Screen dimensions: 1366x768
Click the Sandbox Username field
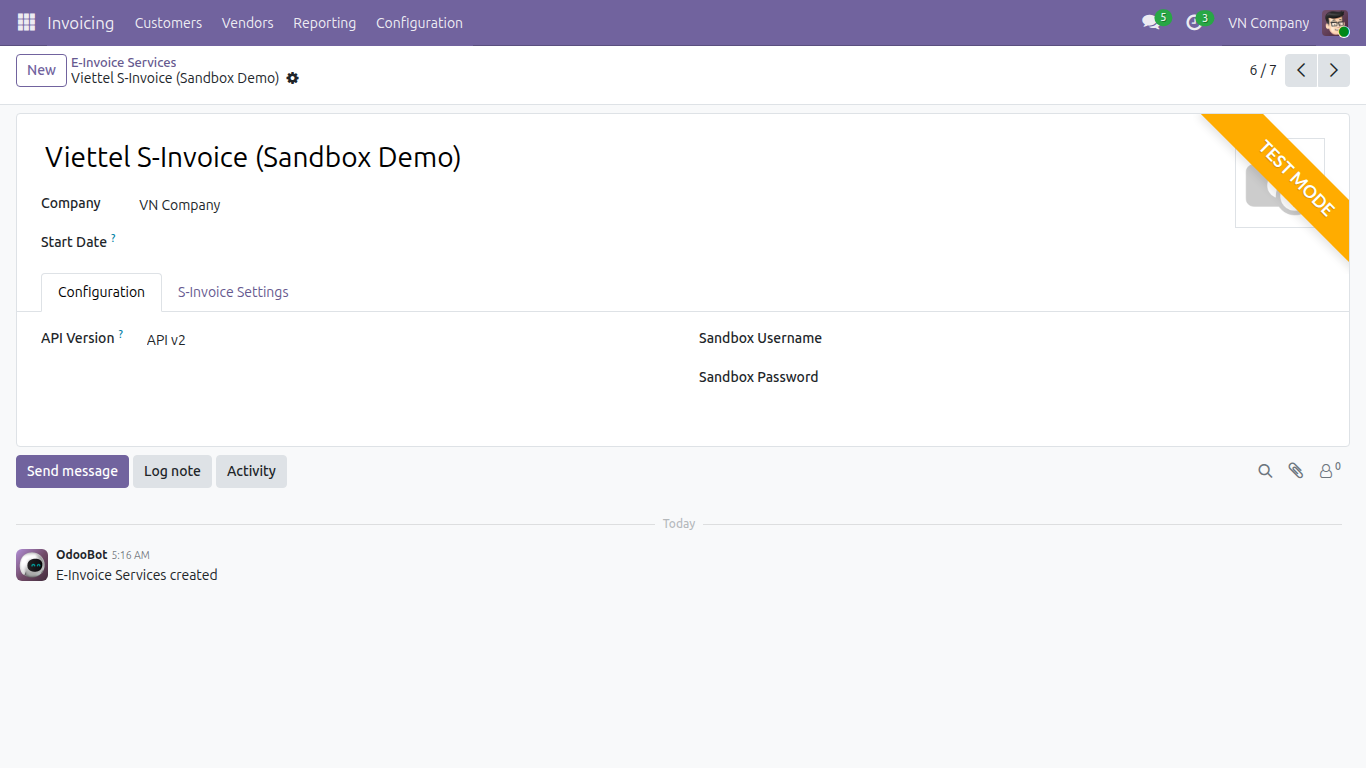(1080, 339)
